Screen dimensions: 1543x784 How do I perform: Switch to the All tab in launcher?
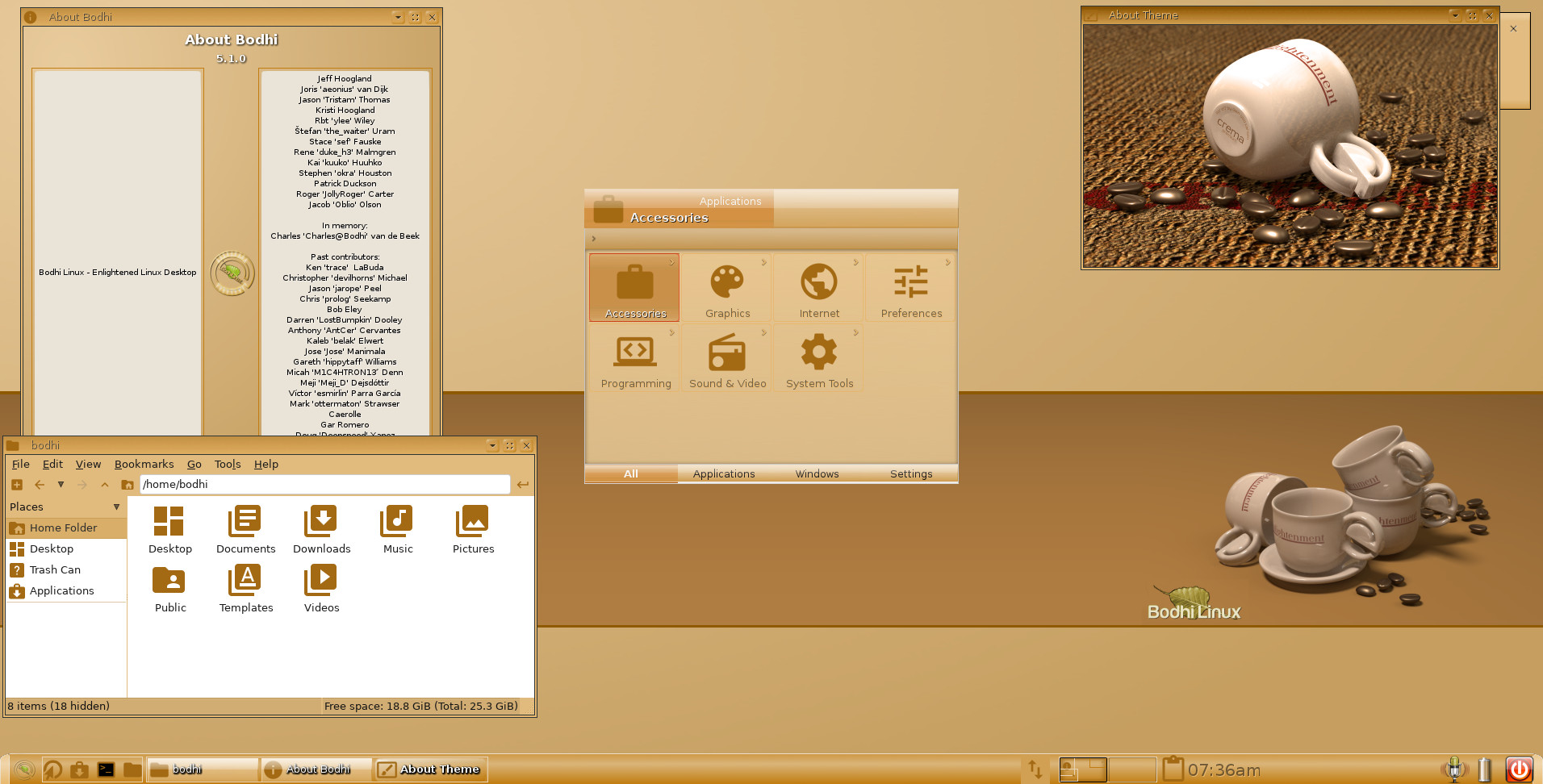click(631, 474)
